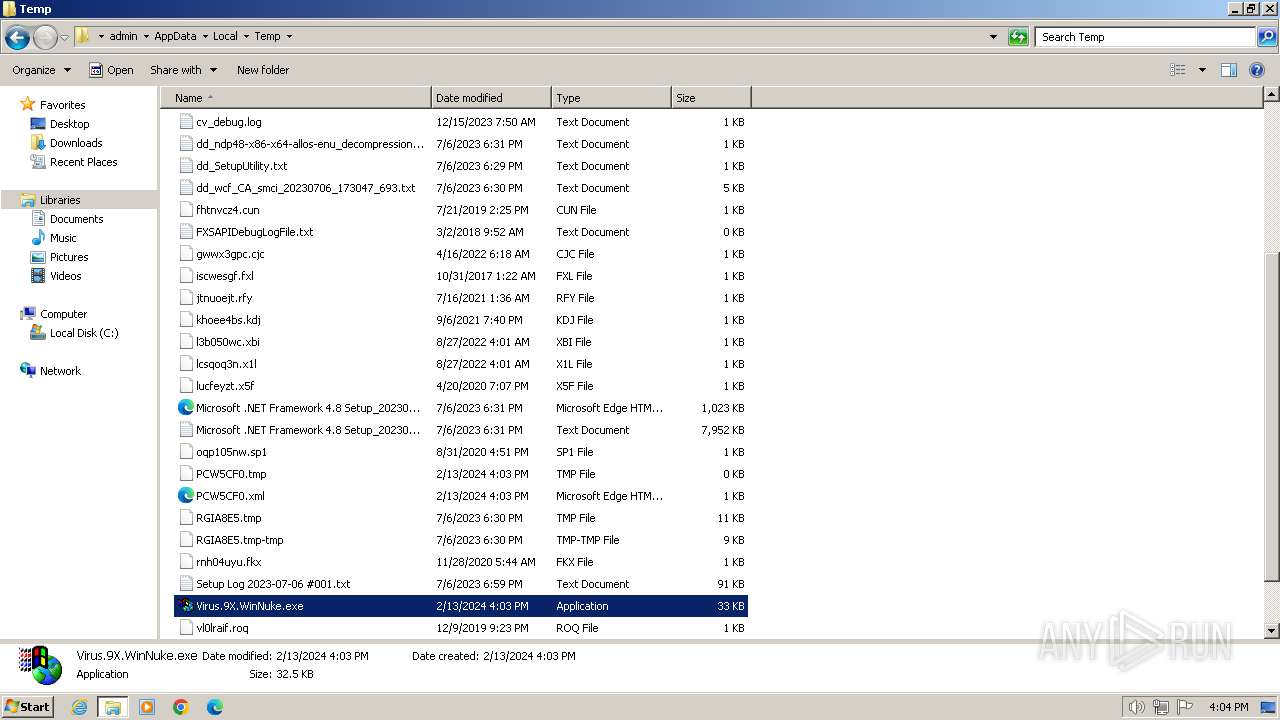Click in the Search Temp field
This screenshot has height=720, width=1280.
(1145, 37)
